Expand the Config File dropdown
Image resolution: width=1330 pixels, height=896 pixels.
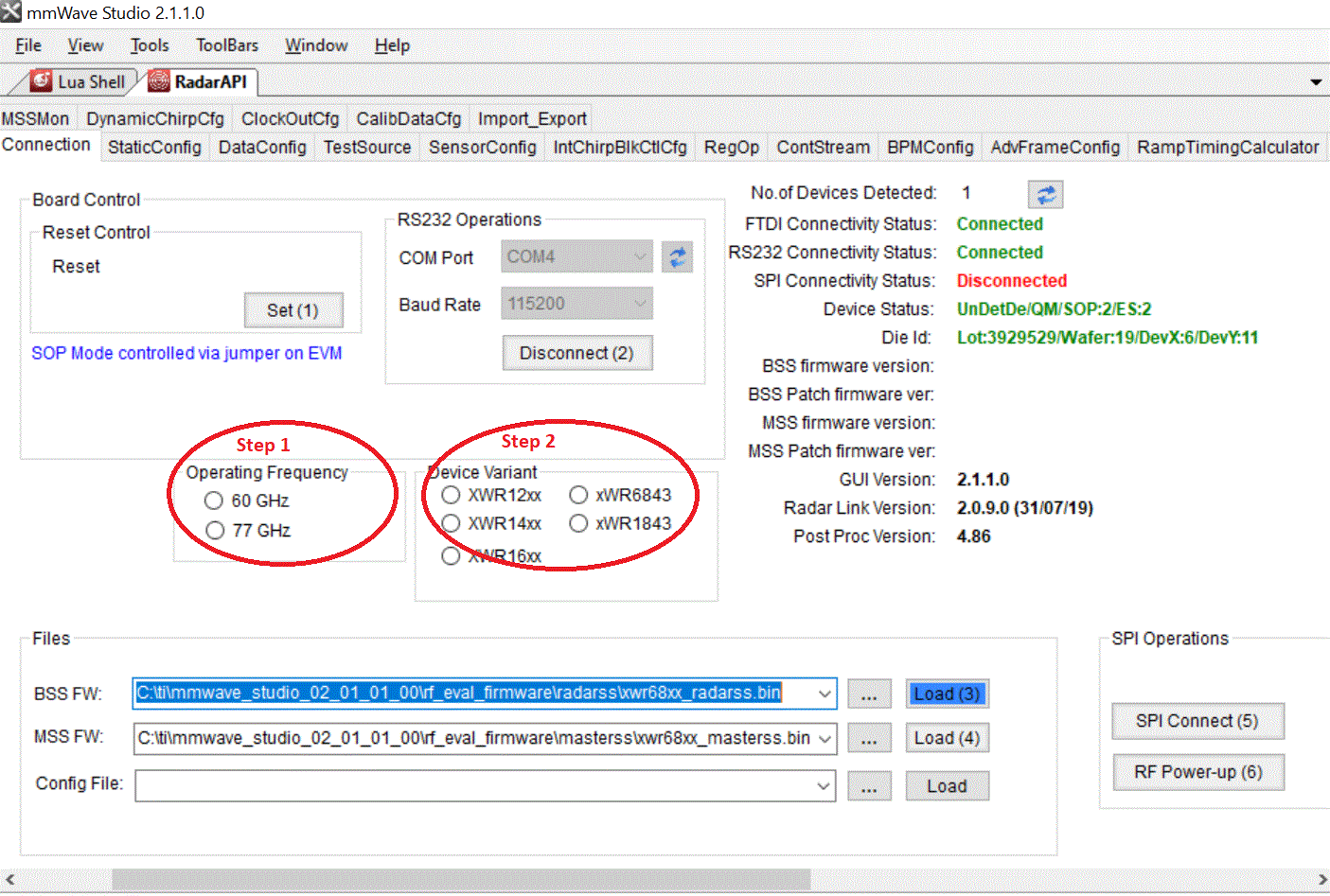(x=825, y=785)
